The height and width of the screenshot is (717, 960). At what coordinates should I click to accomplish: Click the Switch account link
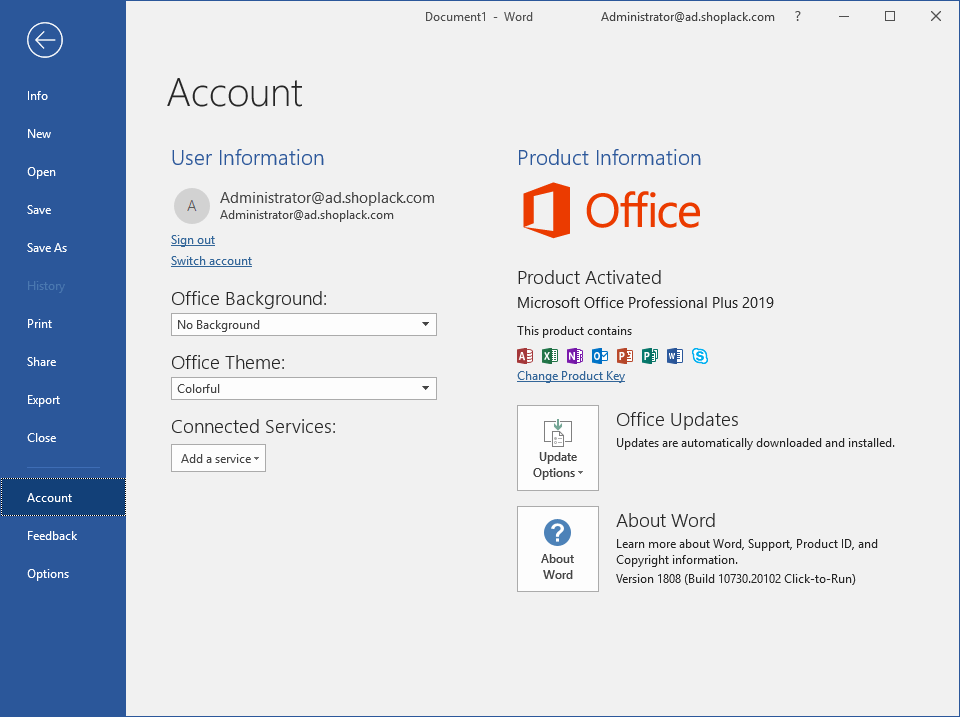[211, 261]
